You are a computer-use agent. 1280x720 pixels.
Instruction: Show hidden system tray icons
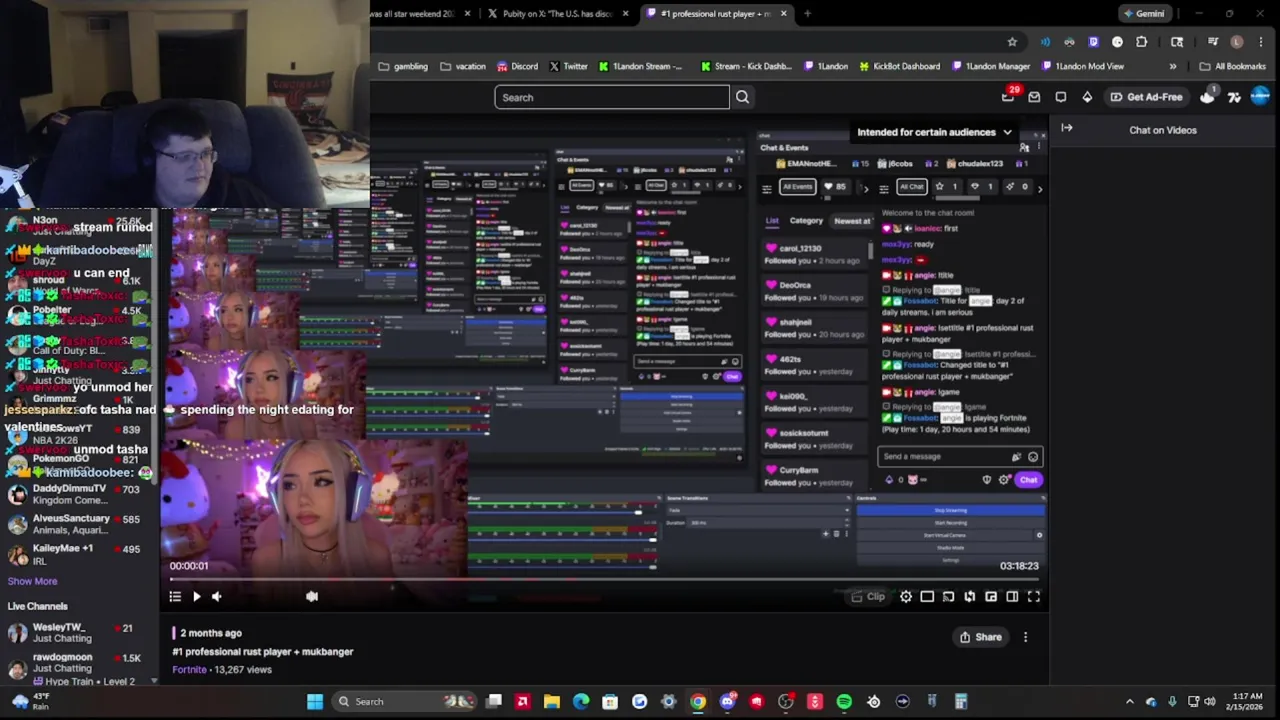(1130, 701)
